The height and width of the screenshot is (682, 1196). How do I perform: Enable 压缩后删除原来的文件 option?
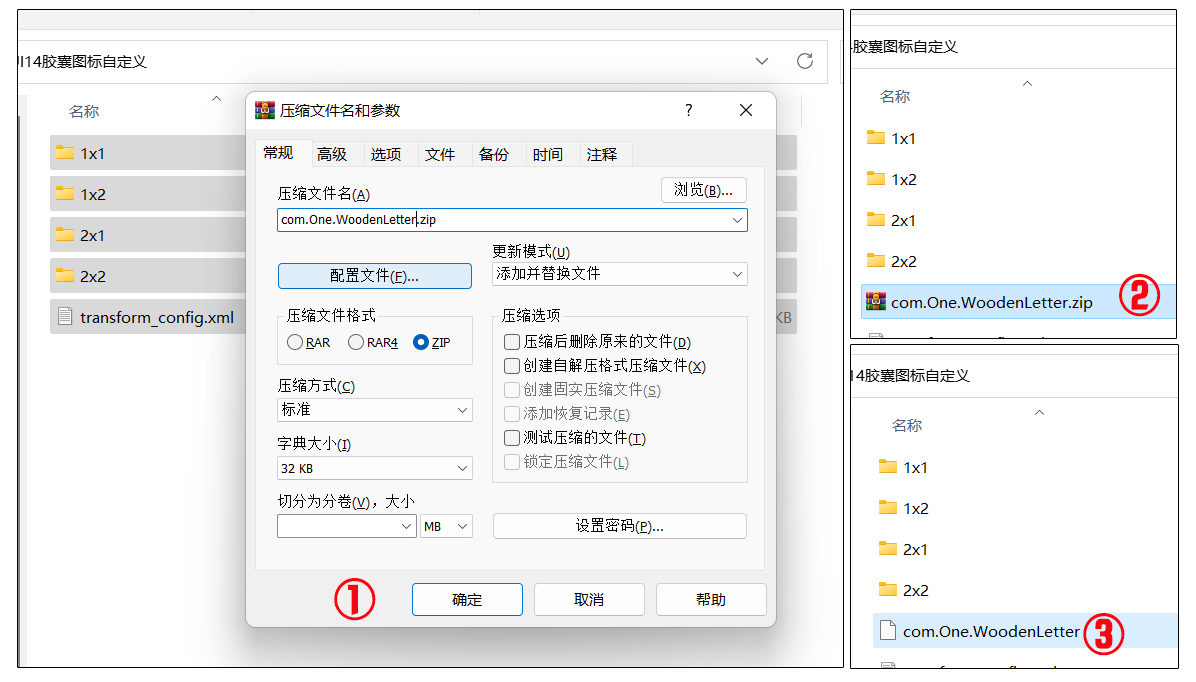[512, 344]
